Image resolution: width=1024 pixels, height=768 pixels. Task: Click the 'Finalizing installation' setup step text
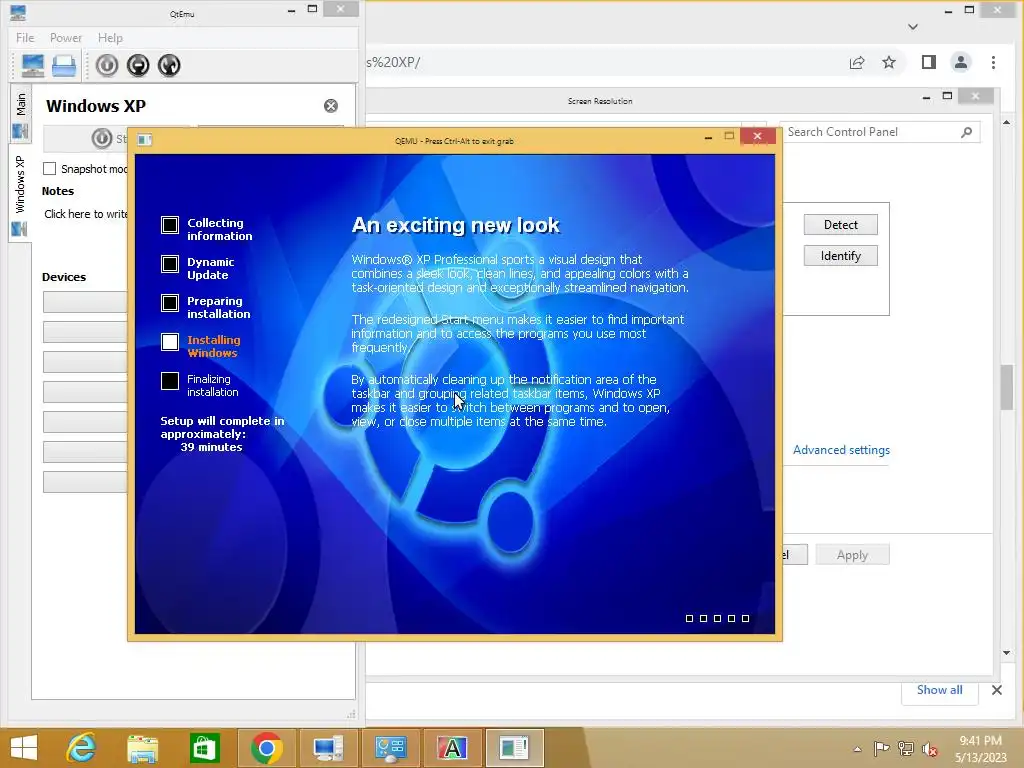(212, 385)
